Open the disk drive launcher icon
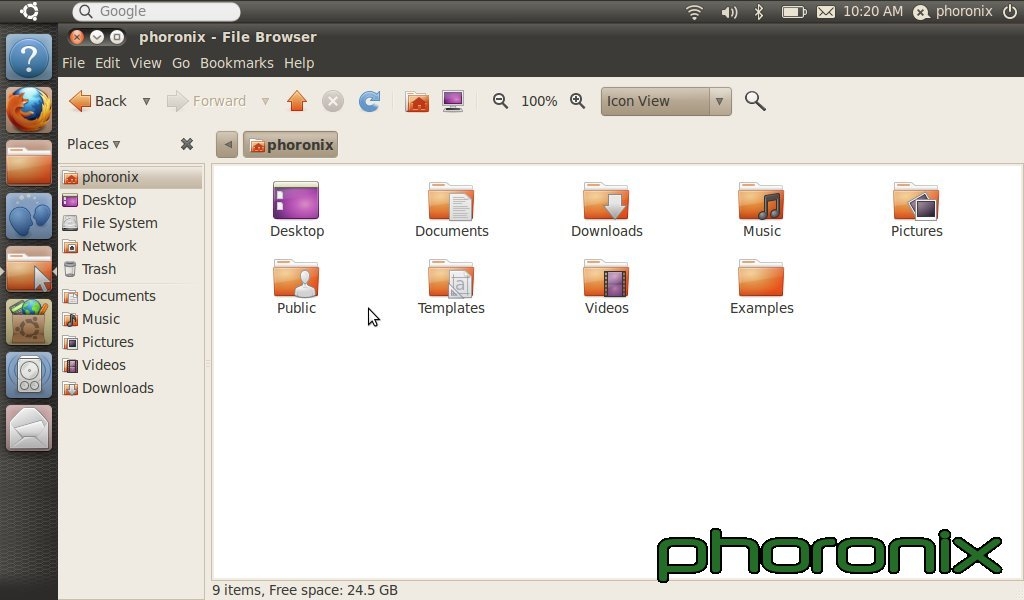The height and width of the screenshot is (600, 1024). click(x=29, y=375)
